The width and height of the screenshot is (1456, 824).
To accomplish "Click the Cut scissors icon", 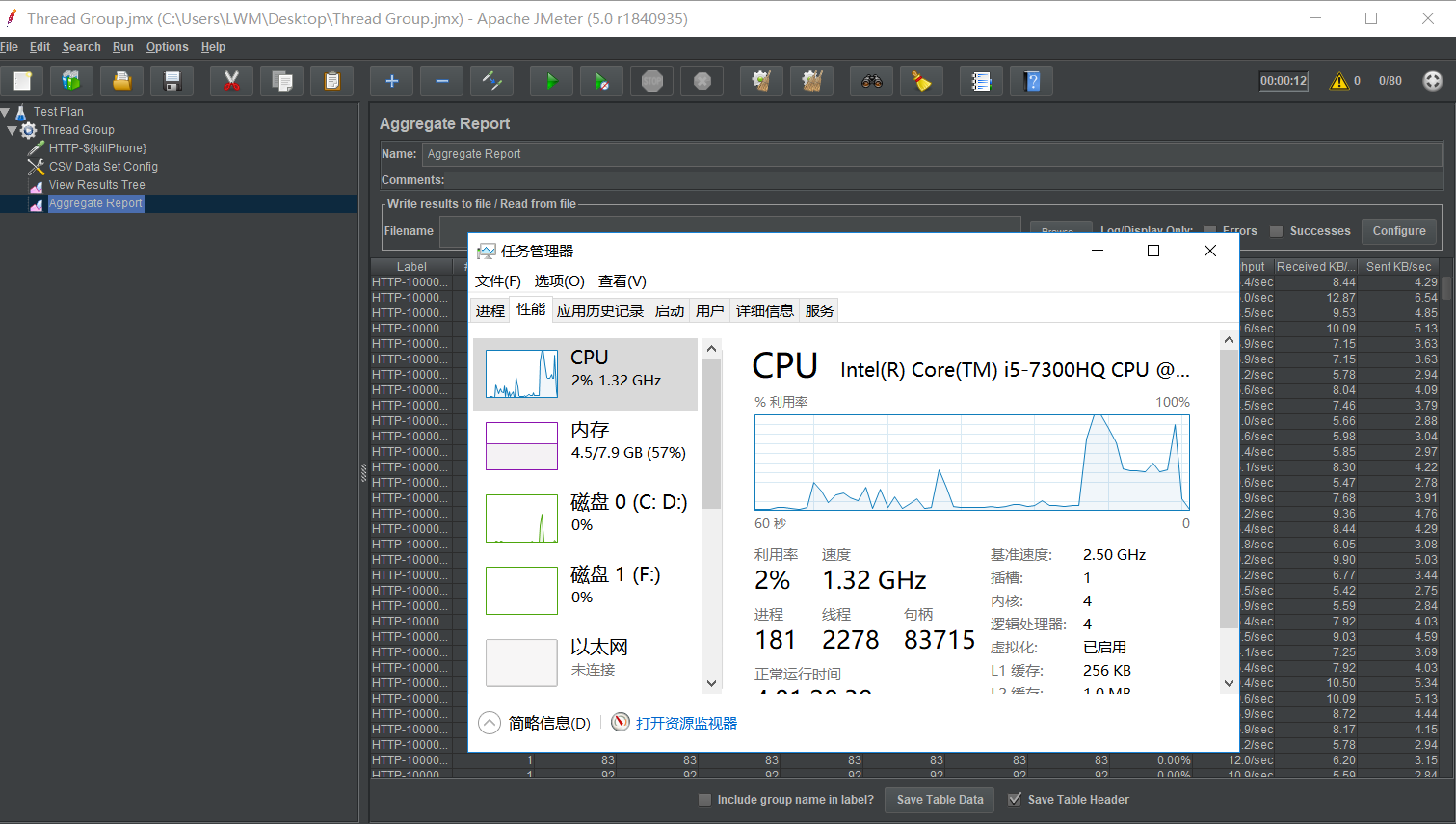I will pos(232,81).
